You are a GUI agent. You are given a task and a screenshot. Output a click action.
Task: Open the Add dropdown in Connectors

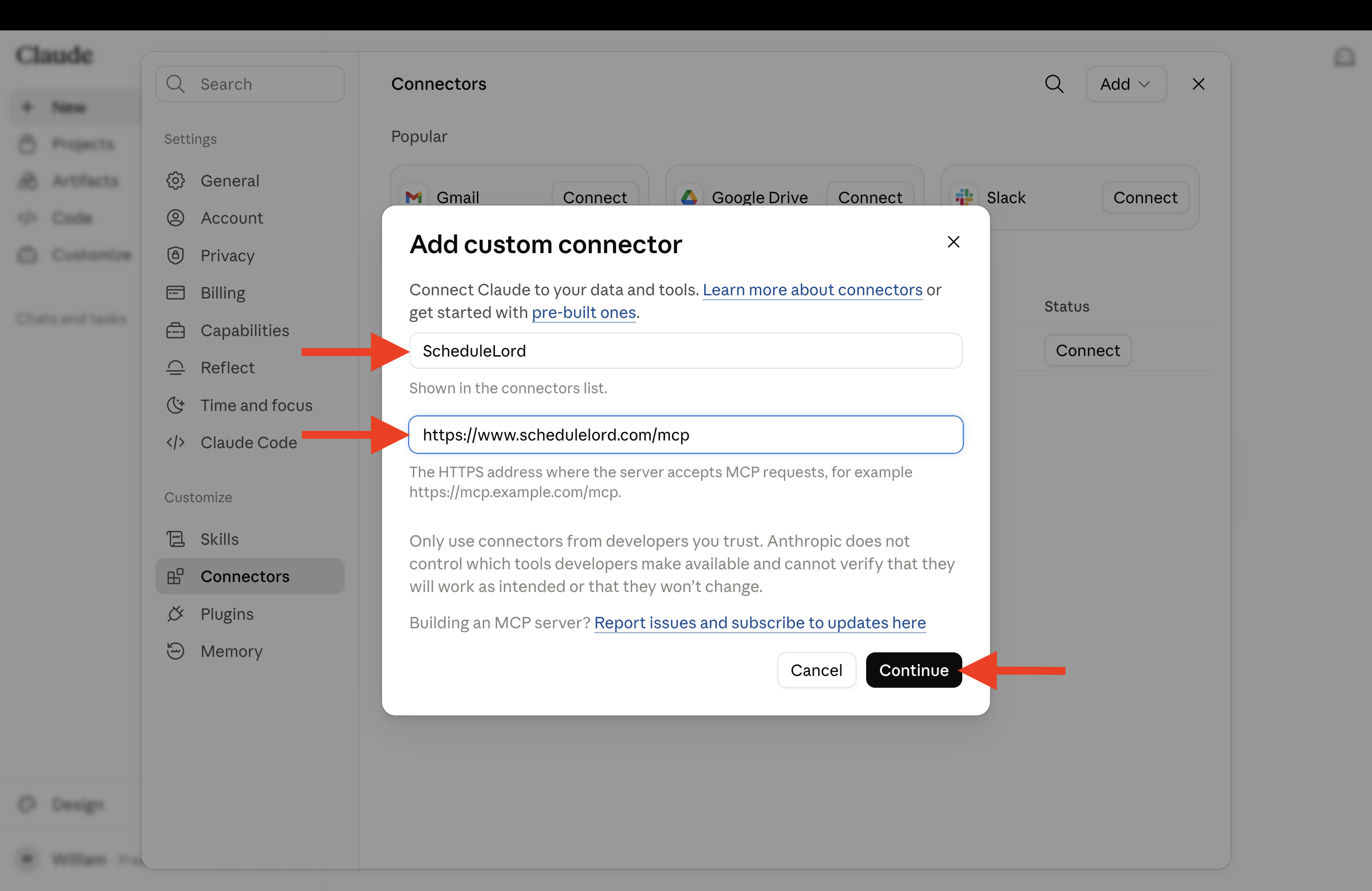coord(1126,84)
